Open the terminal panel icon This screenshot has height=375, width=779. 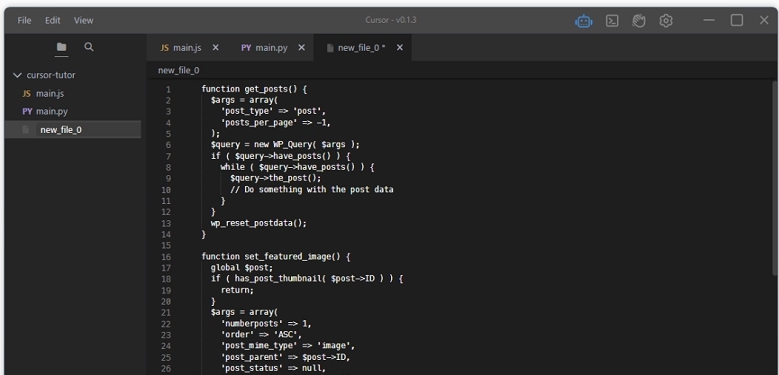tap(612, 21)
